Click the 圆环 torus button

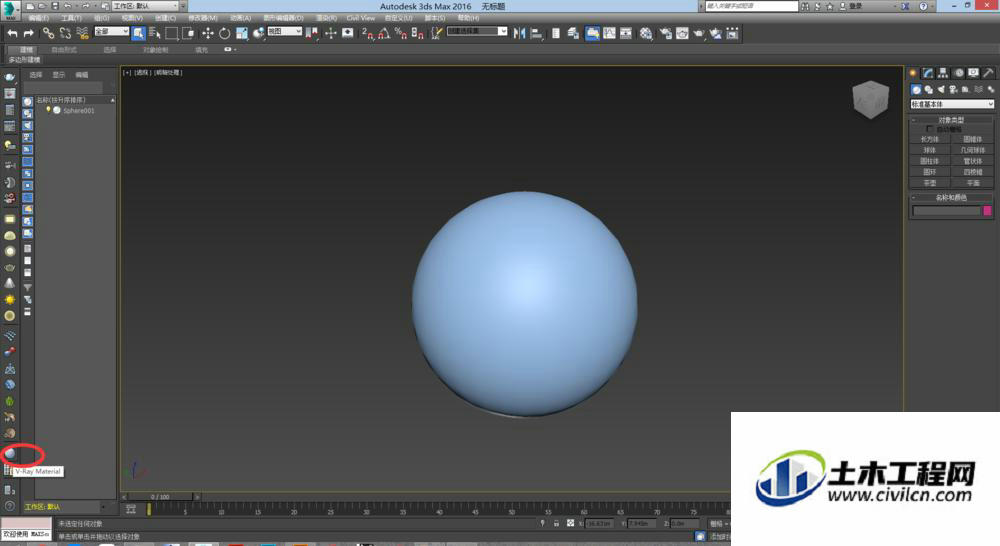pyautogui.click(x=929, y=172)
